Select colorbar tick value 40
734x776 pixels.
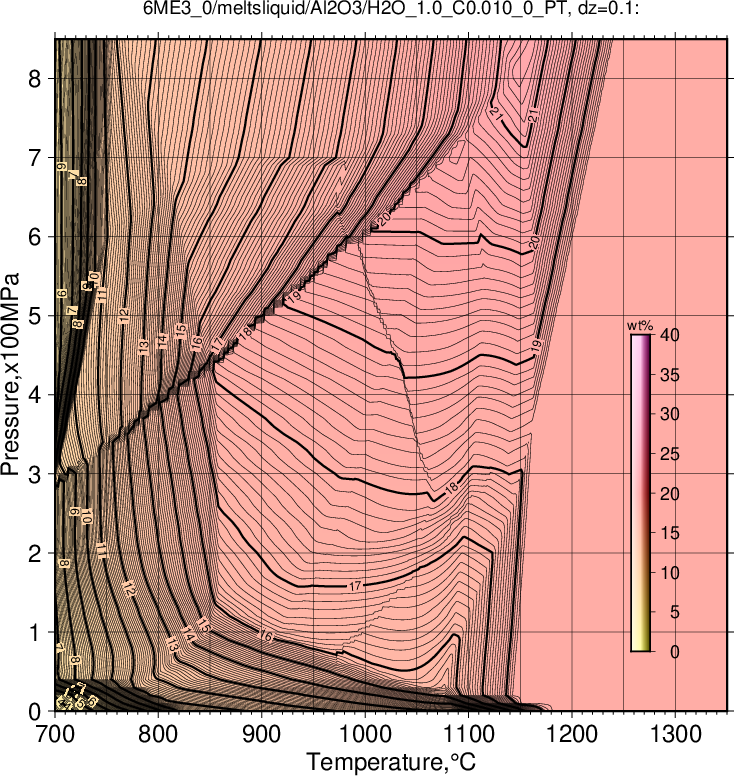(670, 335)
